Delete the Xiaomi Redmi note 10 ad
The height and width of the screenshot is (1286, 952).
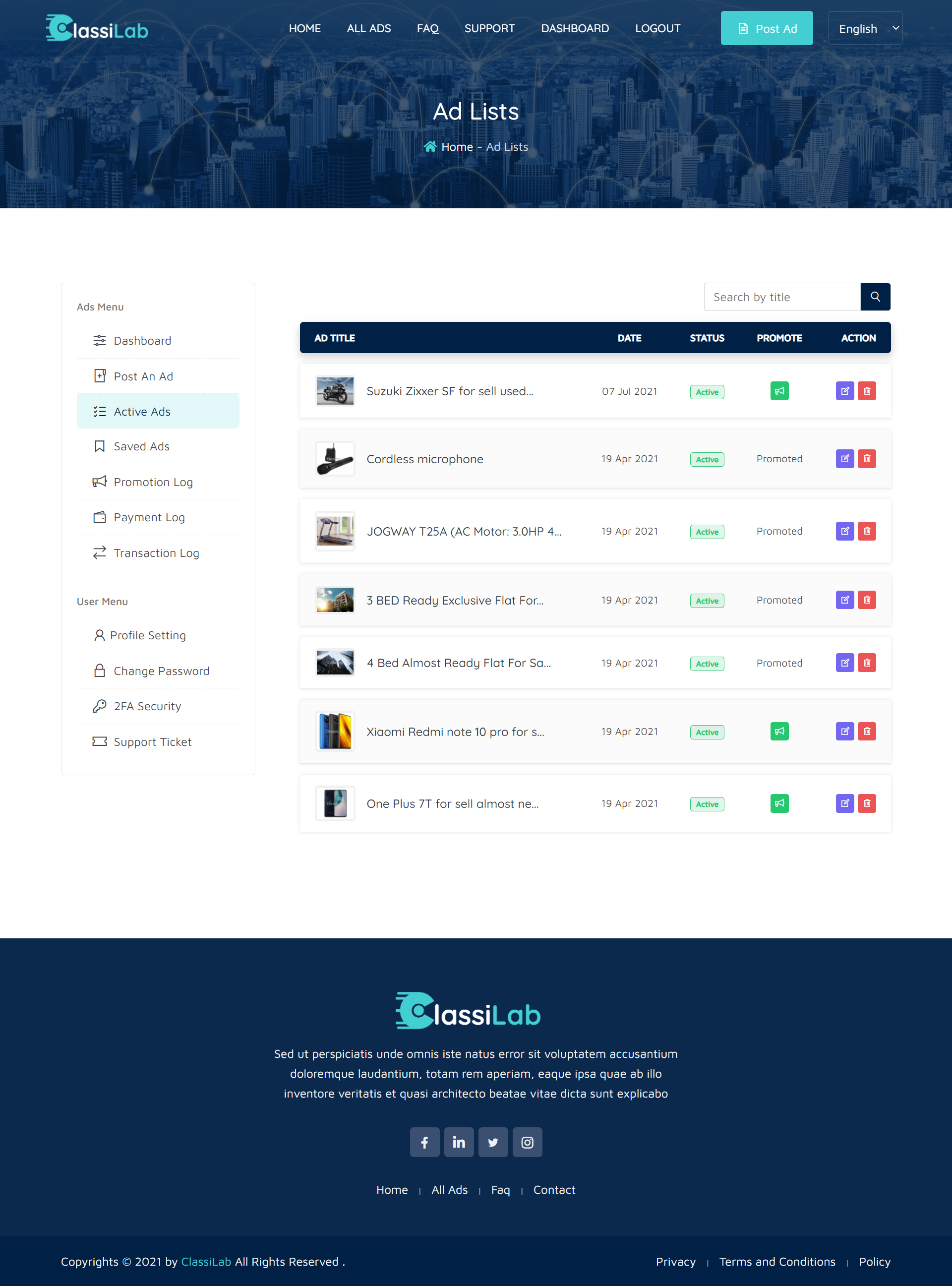coord(867,732)
